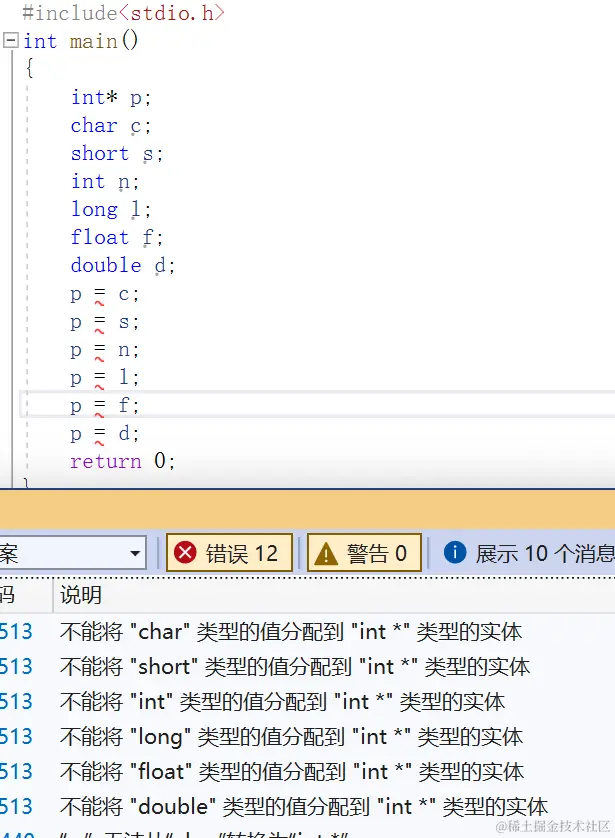
Task: Click the statement "p = l;"
Action: [x=105, y=377]
